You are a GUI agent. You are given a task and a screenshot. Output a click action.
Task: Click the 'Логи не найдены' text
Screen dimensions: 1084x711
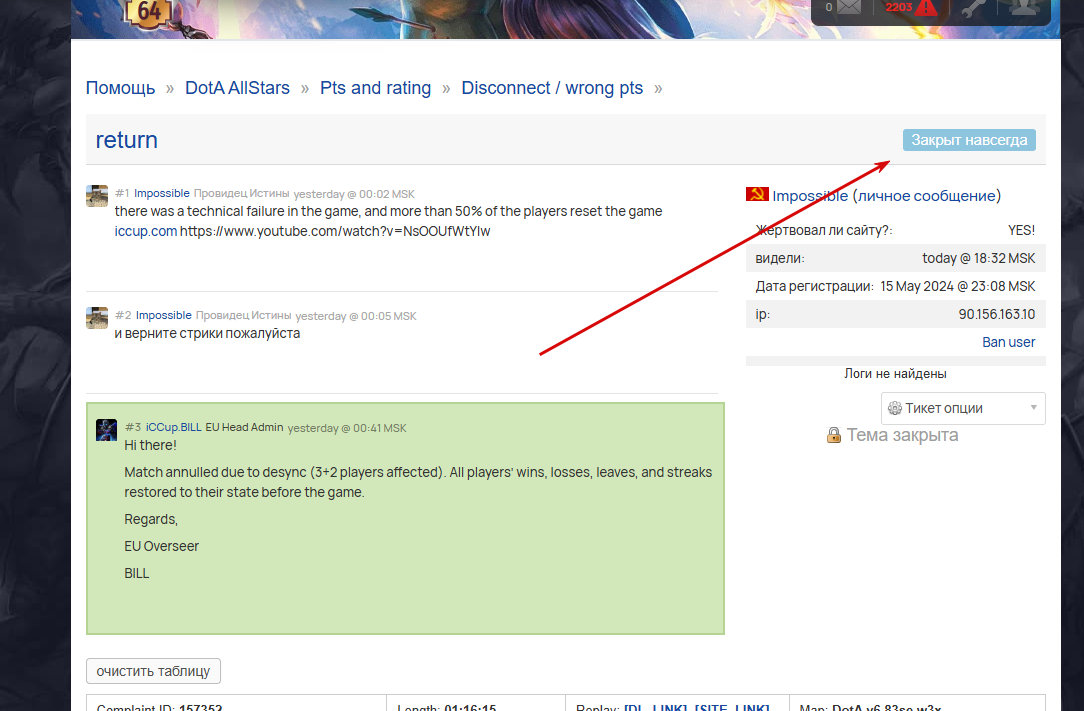pyautogui.click(x=895, y=373)
